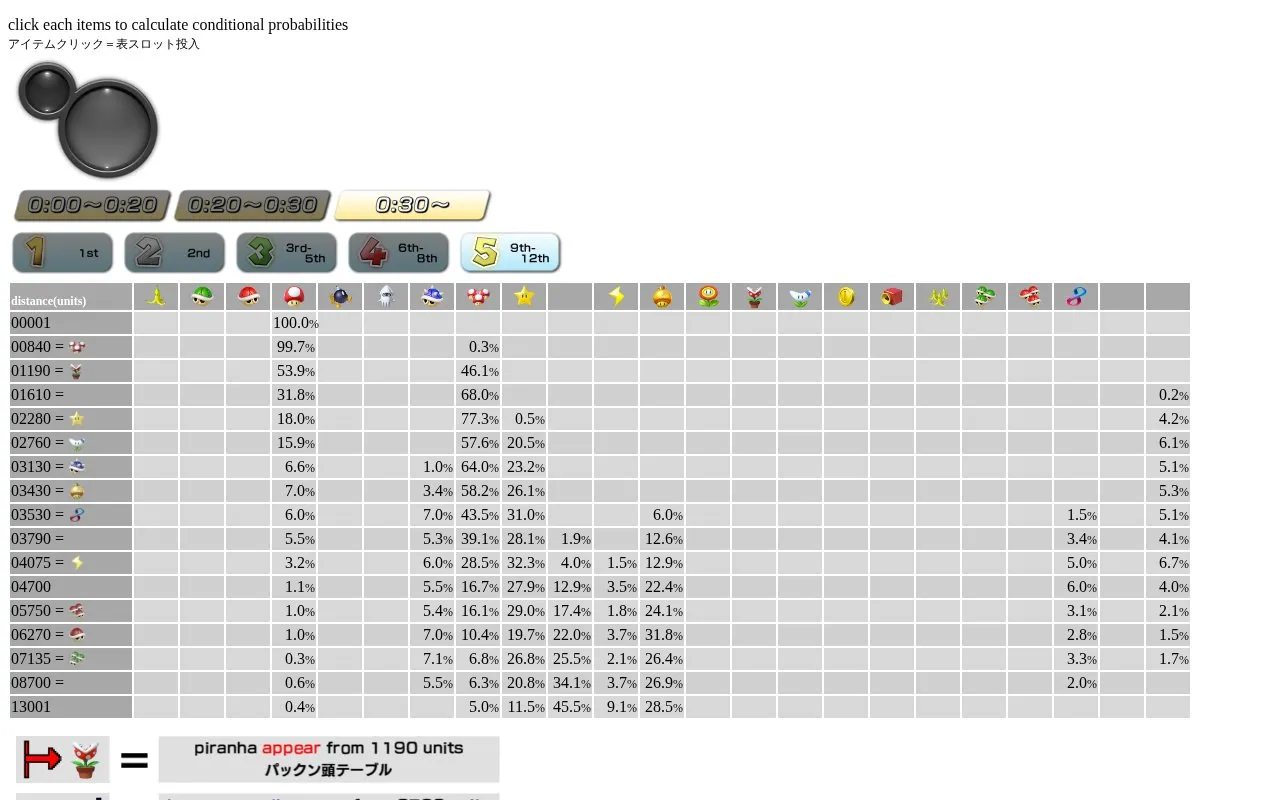Select the 3rd-5th place button
Screen dimensions: 1280x800
pyautogui.click(x=286, y=252)
